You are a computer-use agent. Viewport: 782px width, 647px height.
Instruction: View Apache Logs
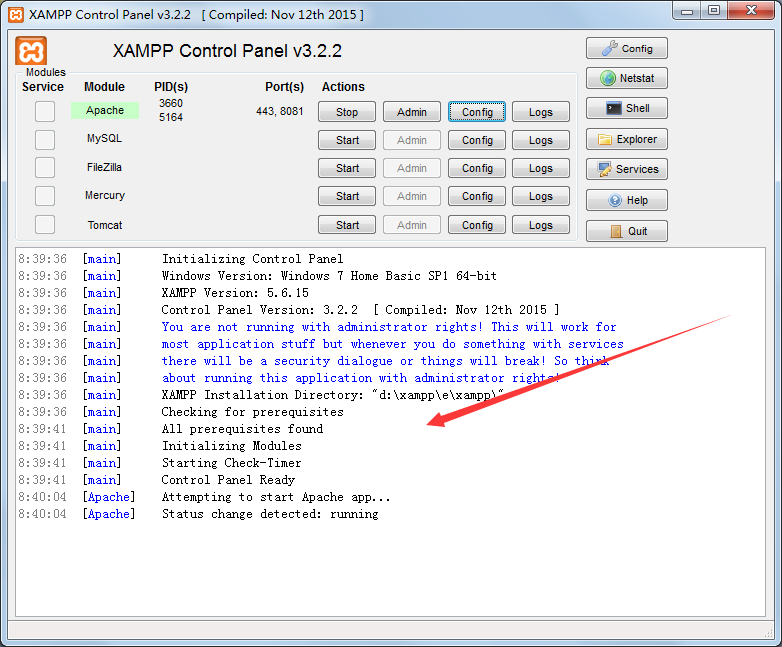(x=541, y=112)
